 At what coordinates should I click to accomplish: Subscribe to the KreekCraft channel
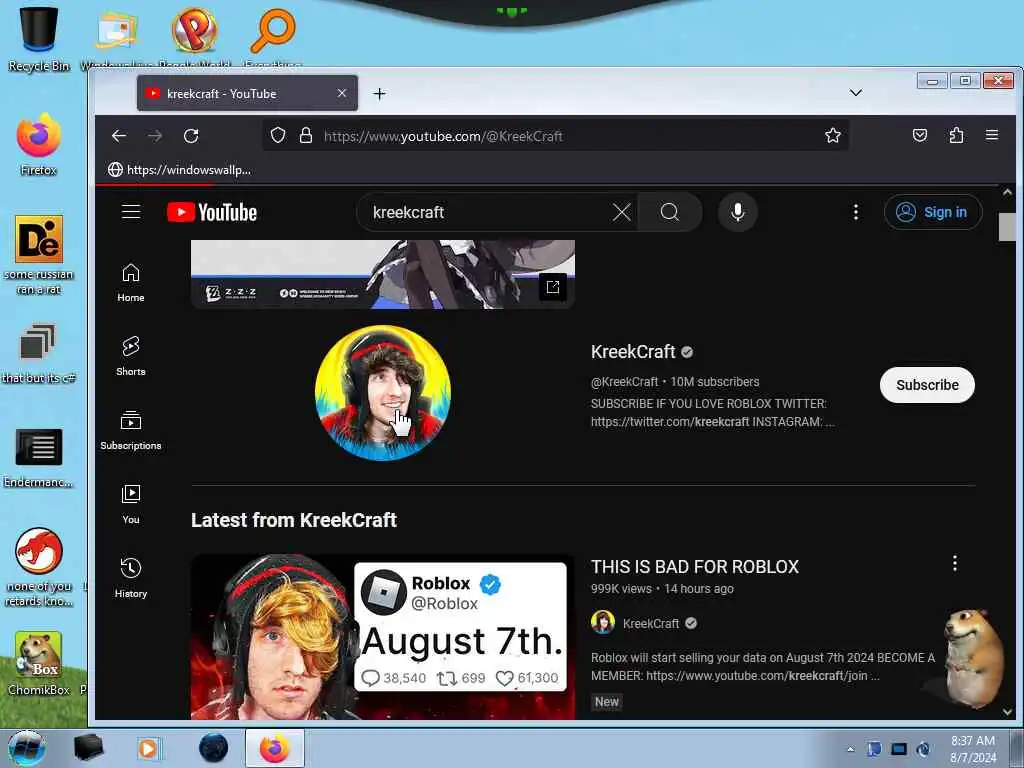point(927,385)
